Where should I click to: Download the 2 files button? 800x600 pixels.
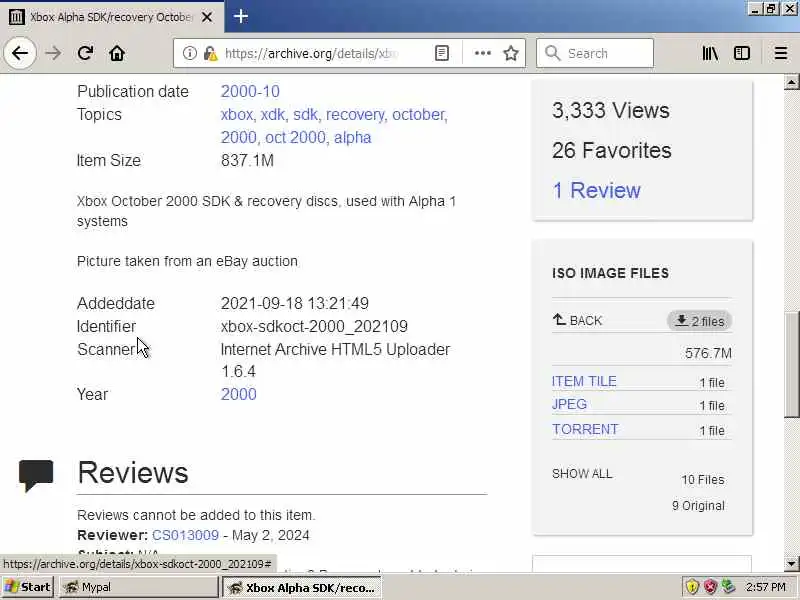click(699, 321)
